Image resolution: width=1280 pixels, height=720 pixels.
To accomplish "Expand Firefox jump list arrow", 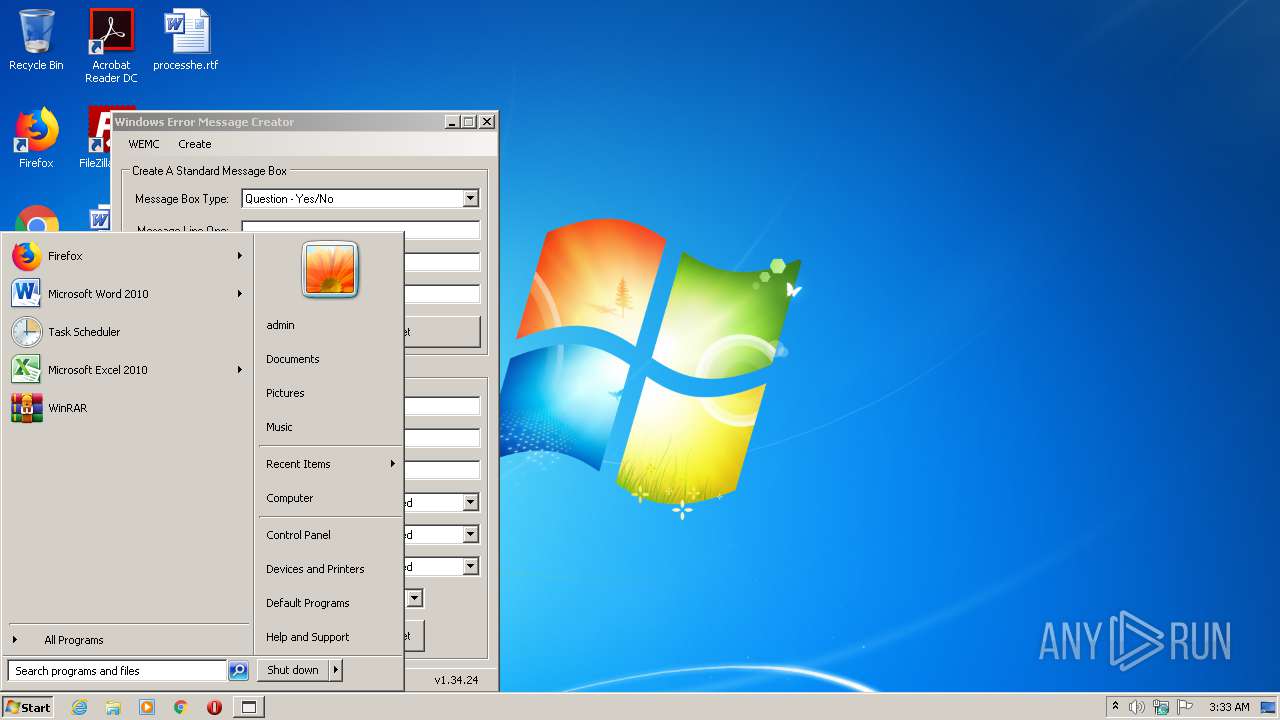I will (x=240, y=256).
